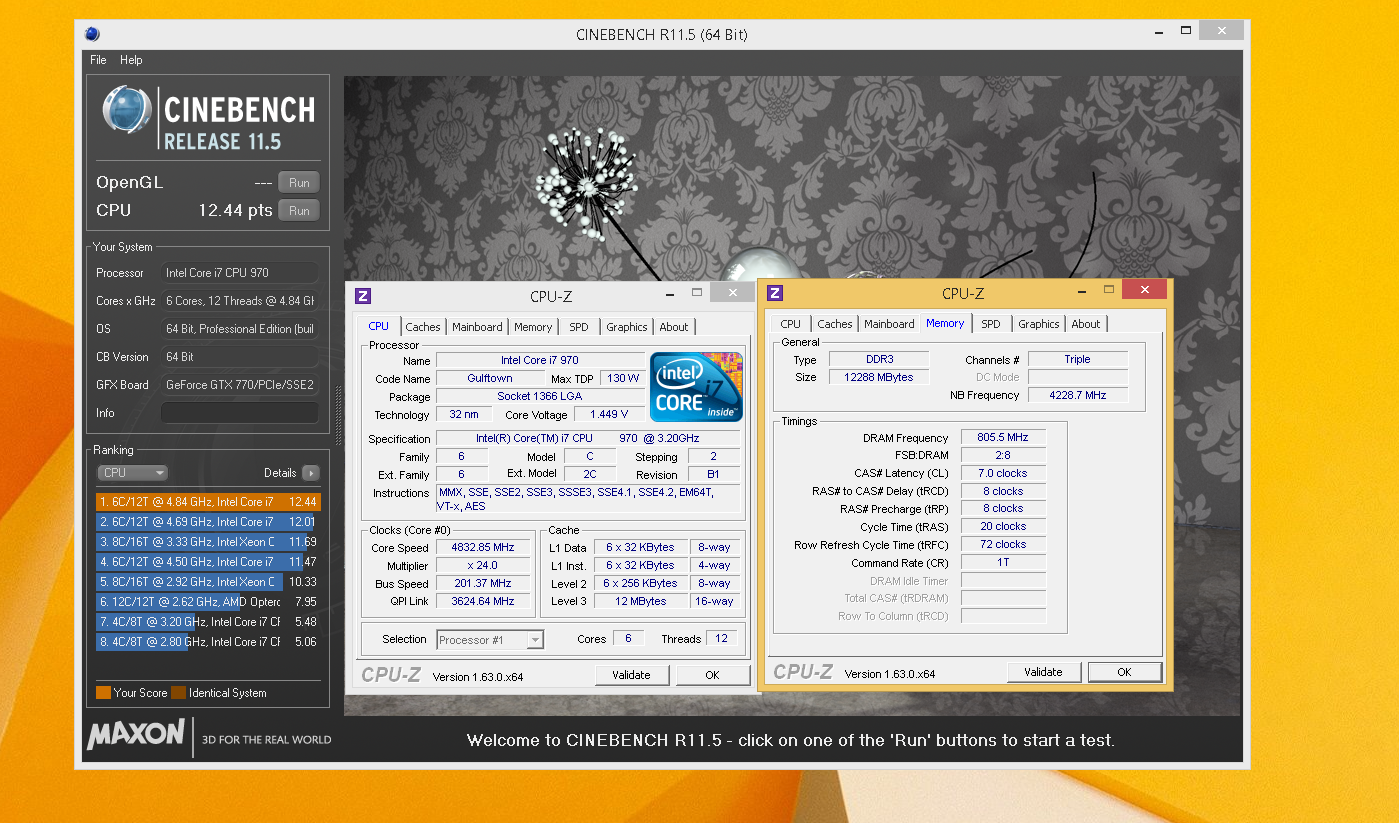Click the Core Speed value 4832.85 MHz
Image resolution: width=1399 pixels, height=823 pixels.
[x=483, y=548]
